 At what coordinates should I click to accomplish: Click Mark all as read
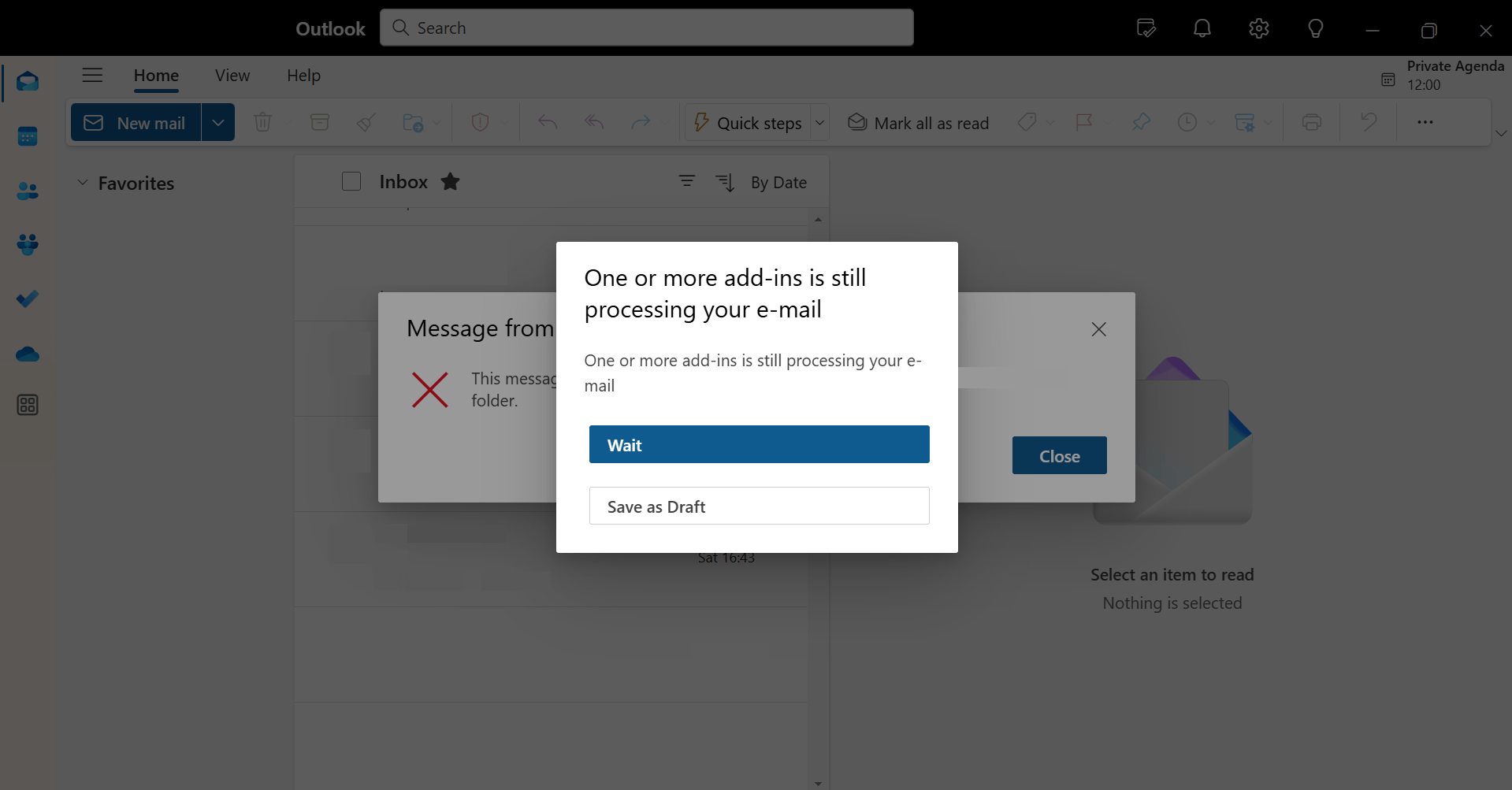pos(918,122)
